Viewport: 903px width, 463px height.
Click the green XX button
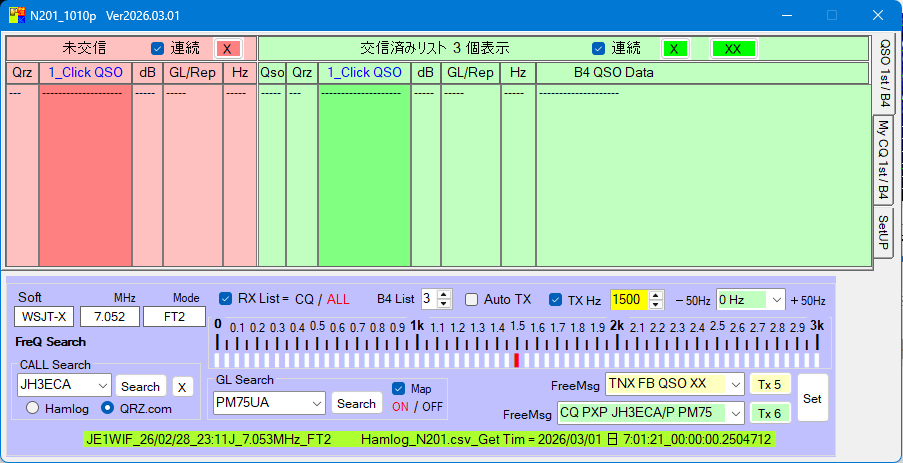point(733,49)
